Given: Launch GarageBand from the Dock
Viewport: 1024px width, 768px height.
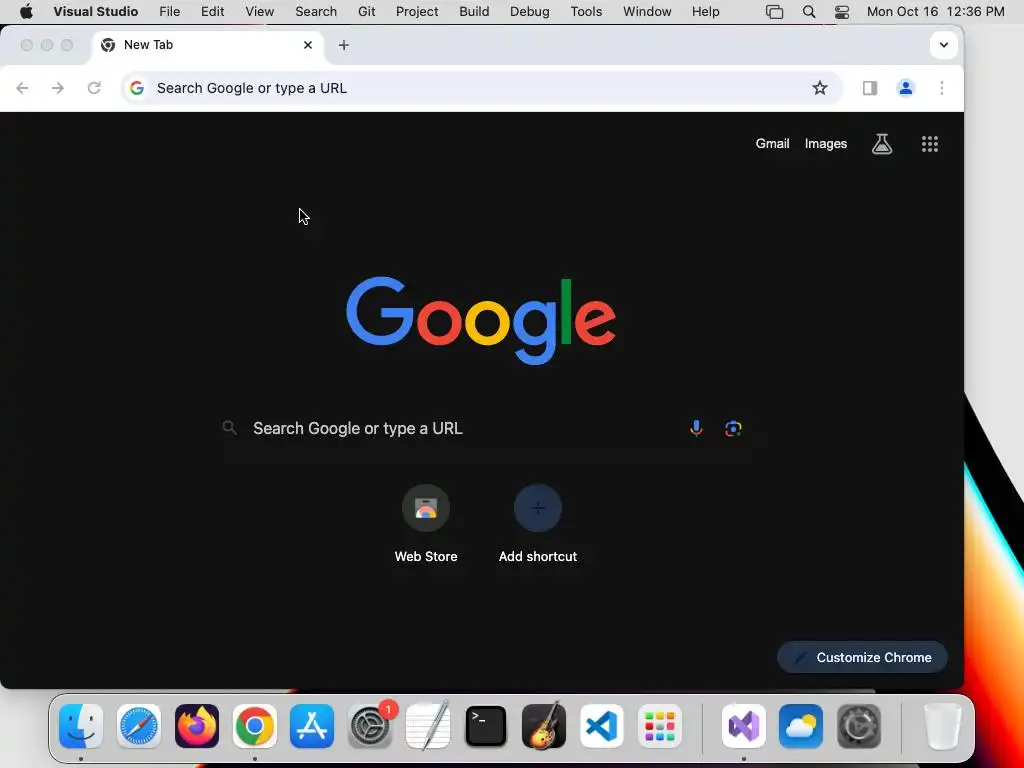Looking at the screenshot, I should point(543,726).
